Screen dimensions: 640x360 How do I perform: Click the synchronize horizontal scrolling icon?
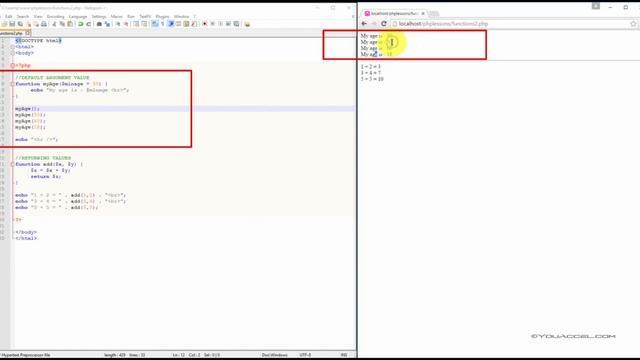pos(144,24)
